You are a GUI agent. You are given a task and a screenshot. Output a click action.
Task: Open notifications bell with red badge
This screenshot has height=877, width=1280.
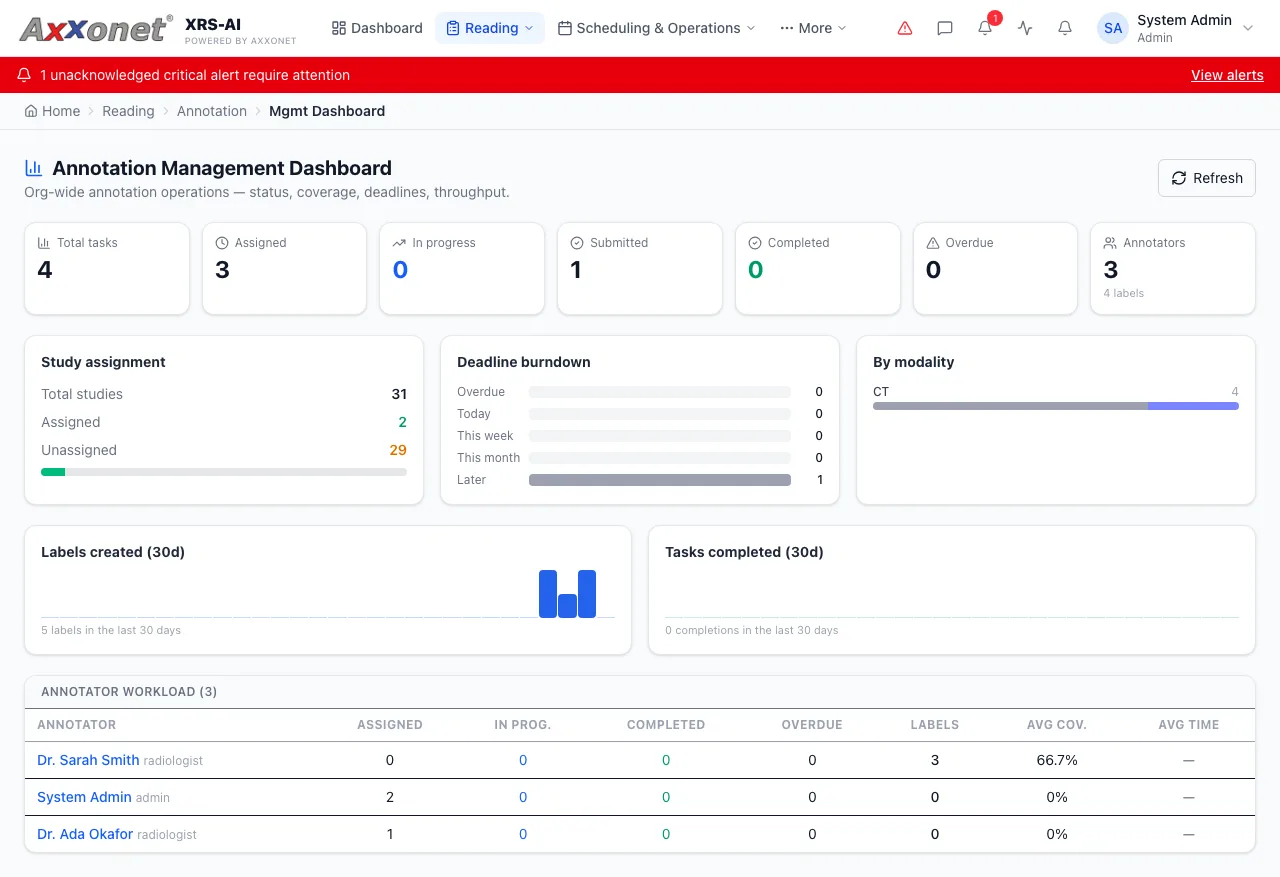(986, 27)
